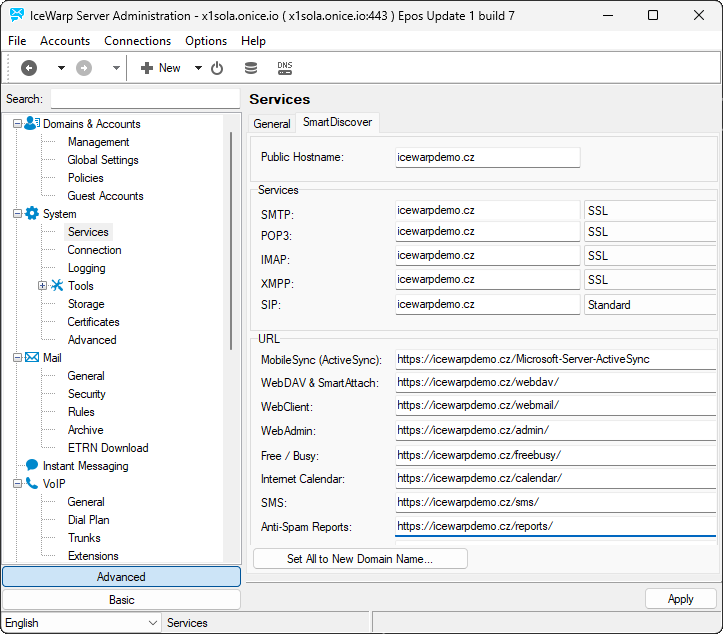Collapse the Domains & Accounts tree node
723x634 pixels.
(x=17, y=124)
